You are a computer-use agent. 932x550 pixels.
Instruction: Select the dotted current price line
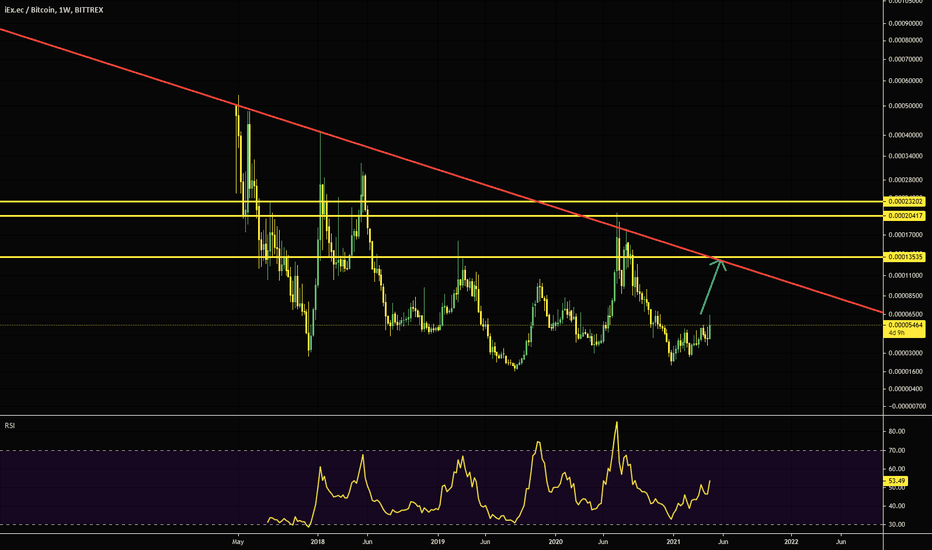click(x=442, y=325)
